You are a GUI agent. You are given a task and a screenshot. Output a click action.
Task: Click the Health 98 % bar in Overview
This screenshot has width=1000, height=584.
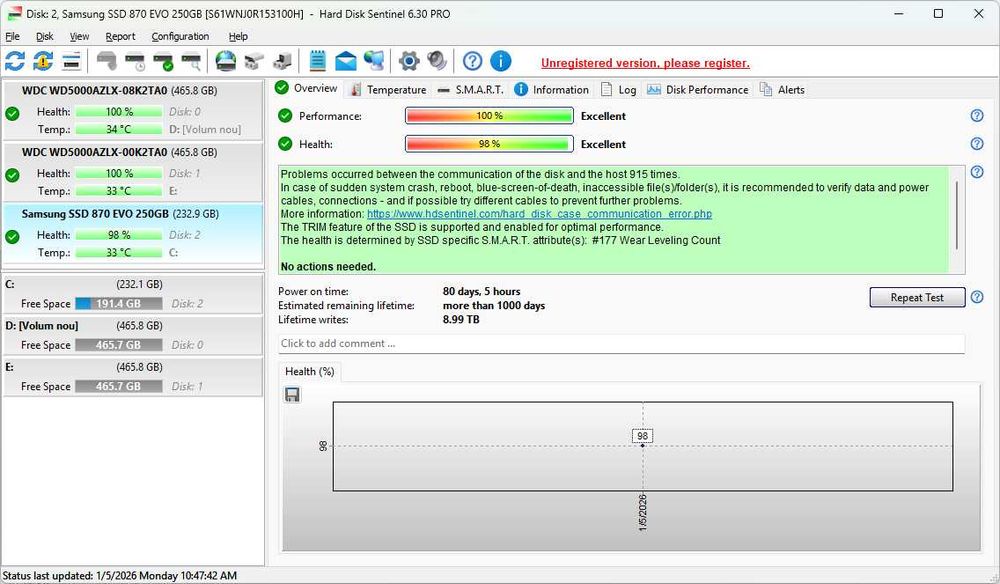489,143
